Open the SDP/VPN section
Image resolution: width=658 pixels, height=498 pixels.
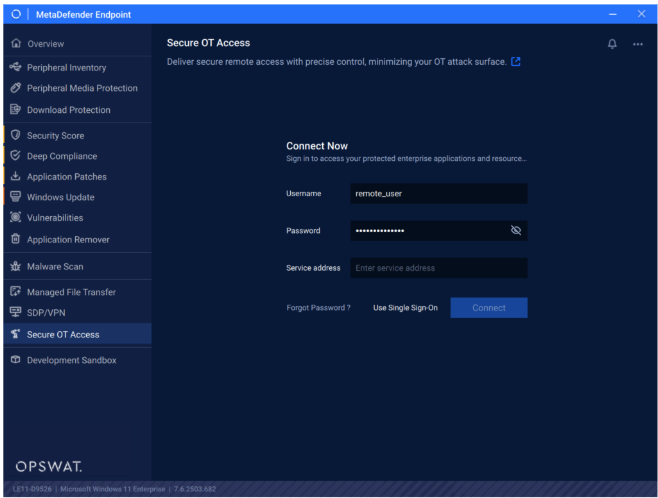tap(78, 313)
